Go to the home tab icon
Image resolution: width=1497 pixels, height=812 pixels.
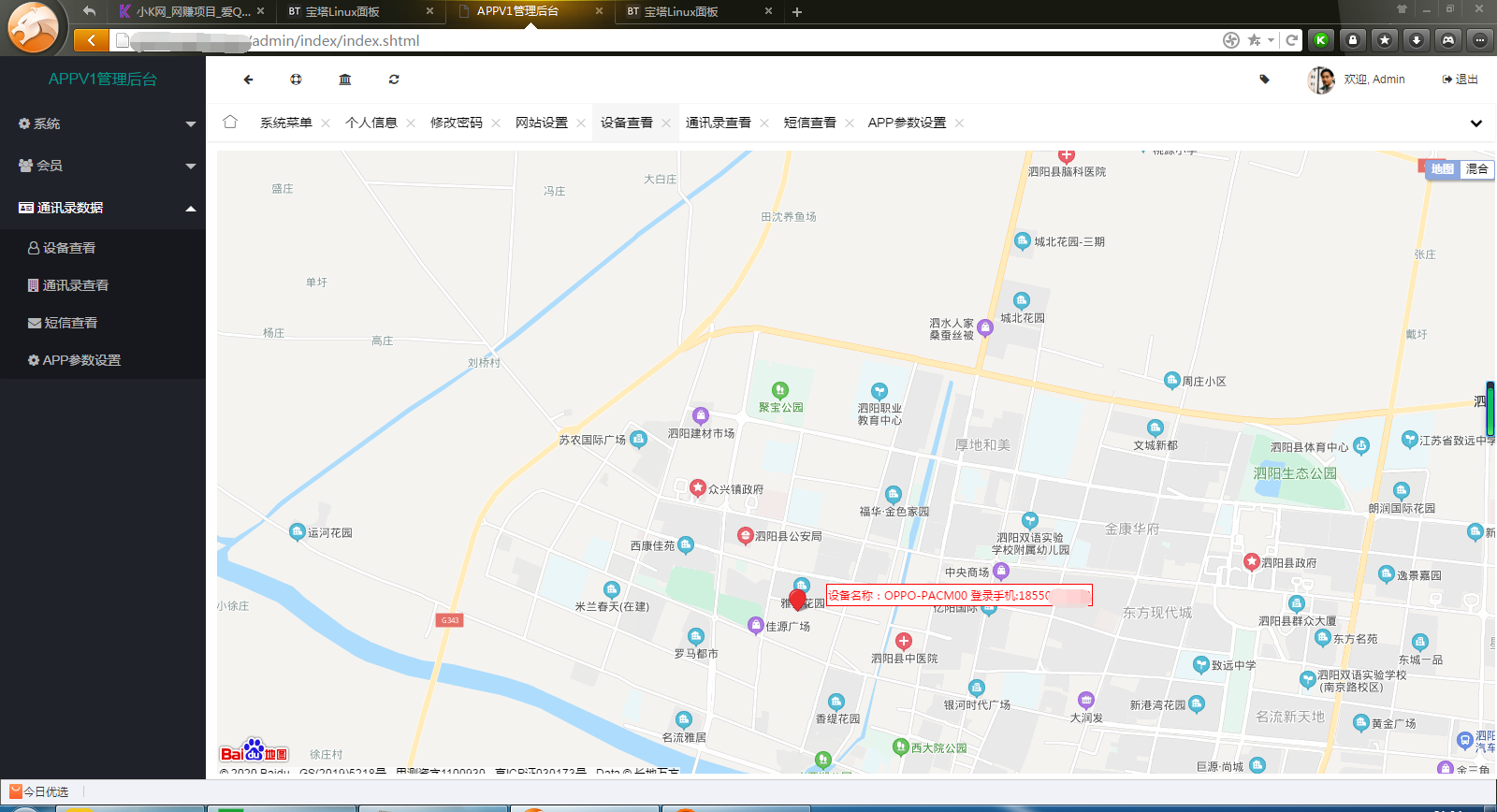pyautogui.click(x=230, y=123)
